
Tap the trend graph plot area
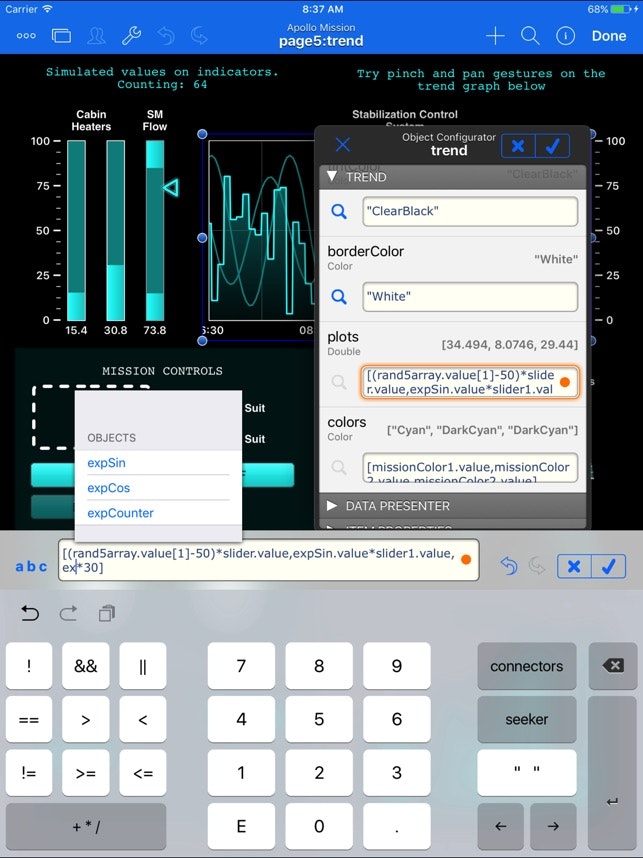261,230
